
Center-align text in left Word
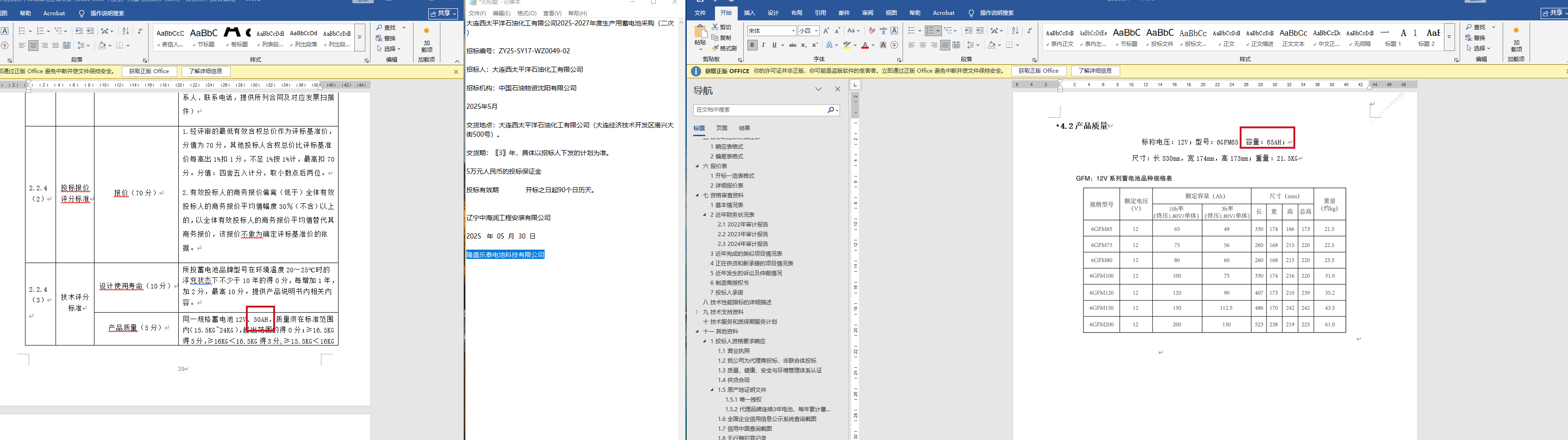tap(33, 46)
